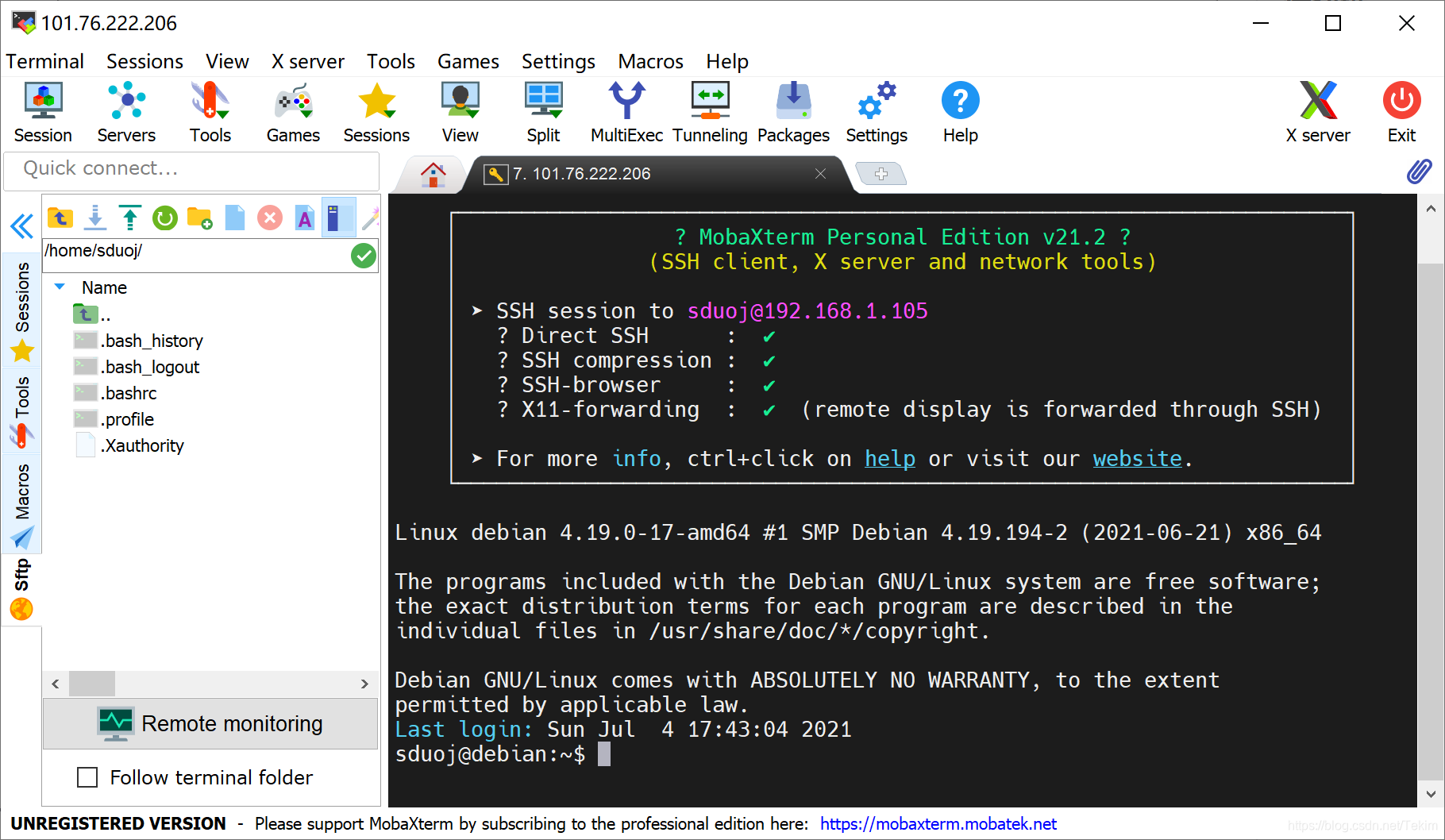Toggle Name column sort arrow
Viewport: 1445px width, 840px height.
point(60,287)
